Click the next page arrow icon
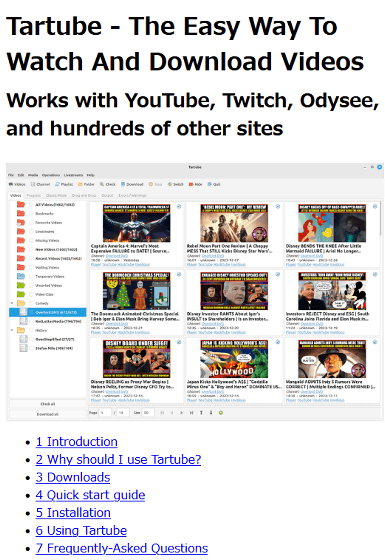 [181, 413]
